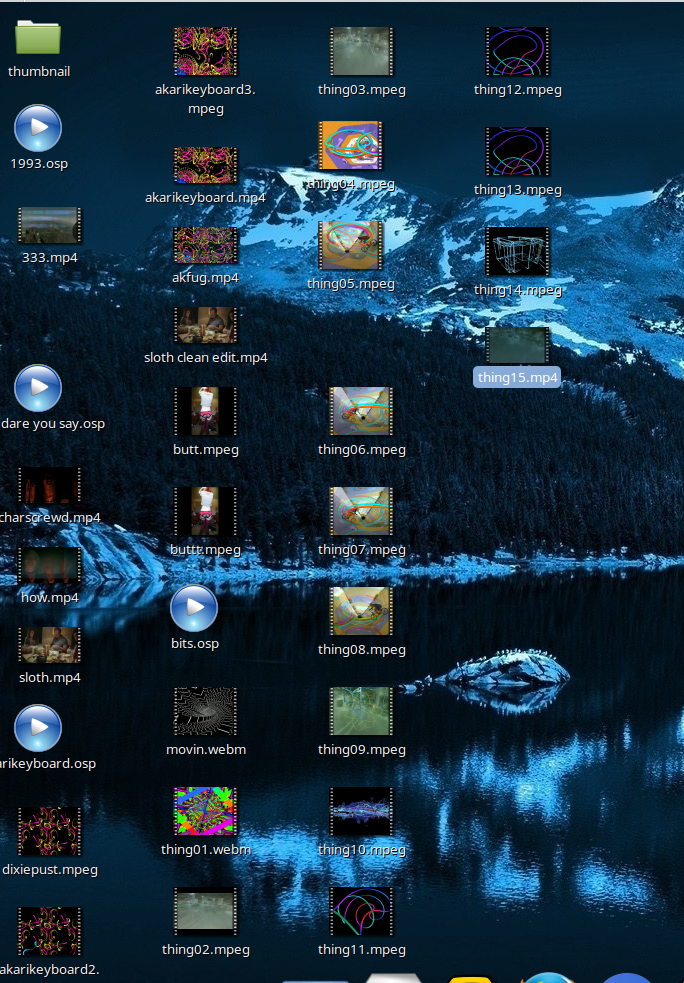Click the akarikeyboard.osp project icon

(x=38, y=728)
